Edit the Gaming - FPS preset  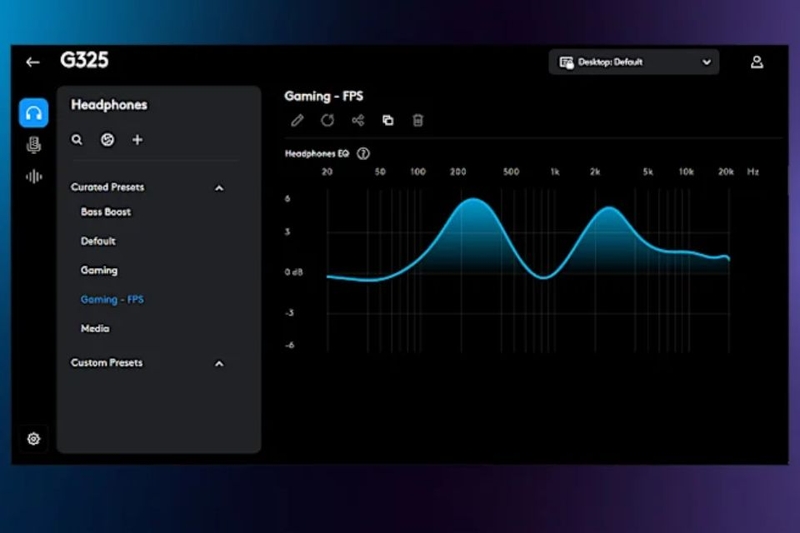click(297, 120)
